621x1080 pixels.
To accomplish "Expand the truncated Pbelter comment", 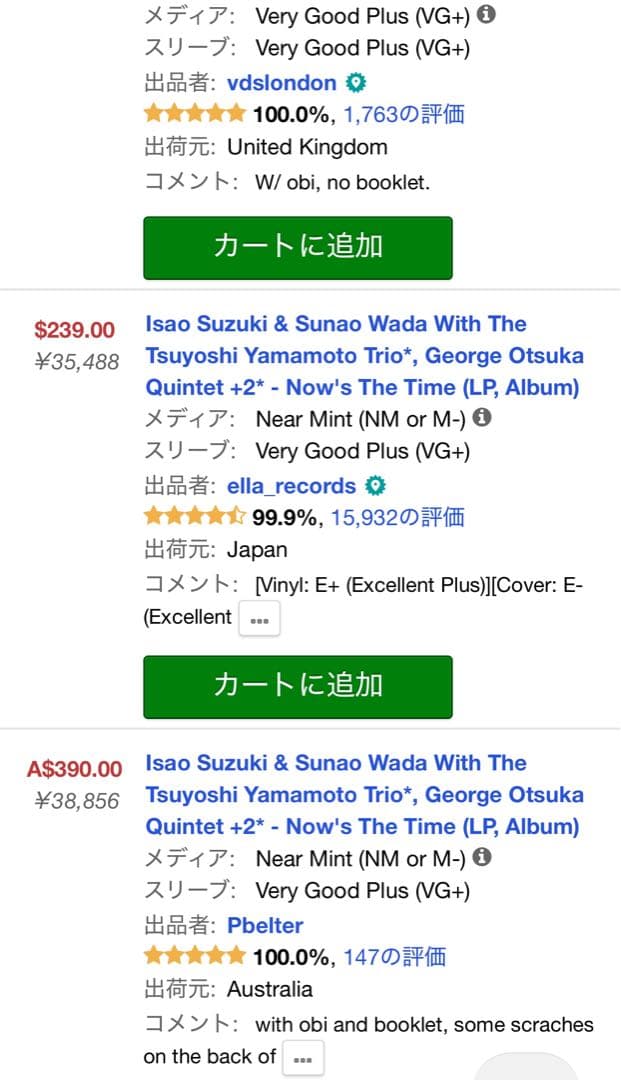I will [x=303, y=1058].
